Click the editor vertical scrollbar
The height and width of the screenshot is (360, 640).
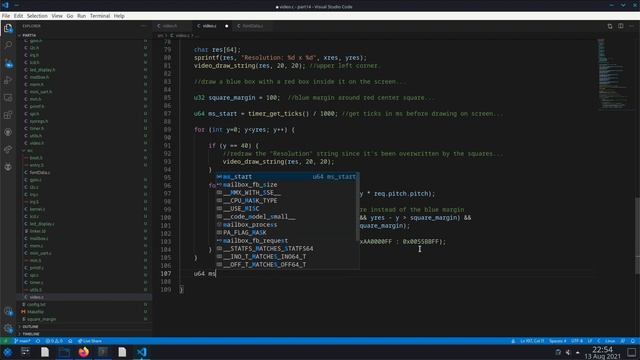pos(637,235)
